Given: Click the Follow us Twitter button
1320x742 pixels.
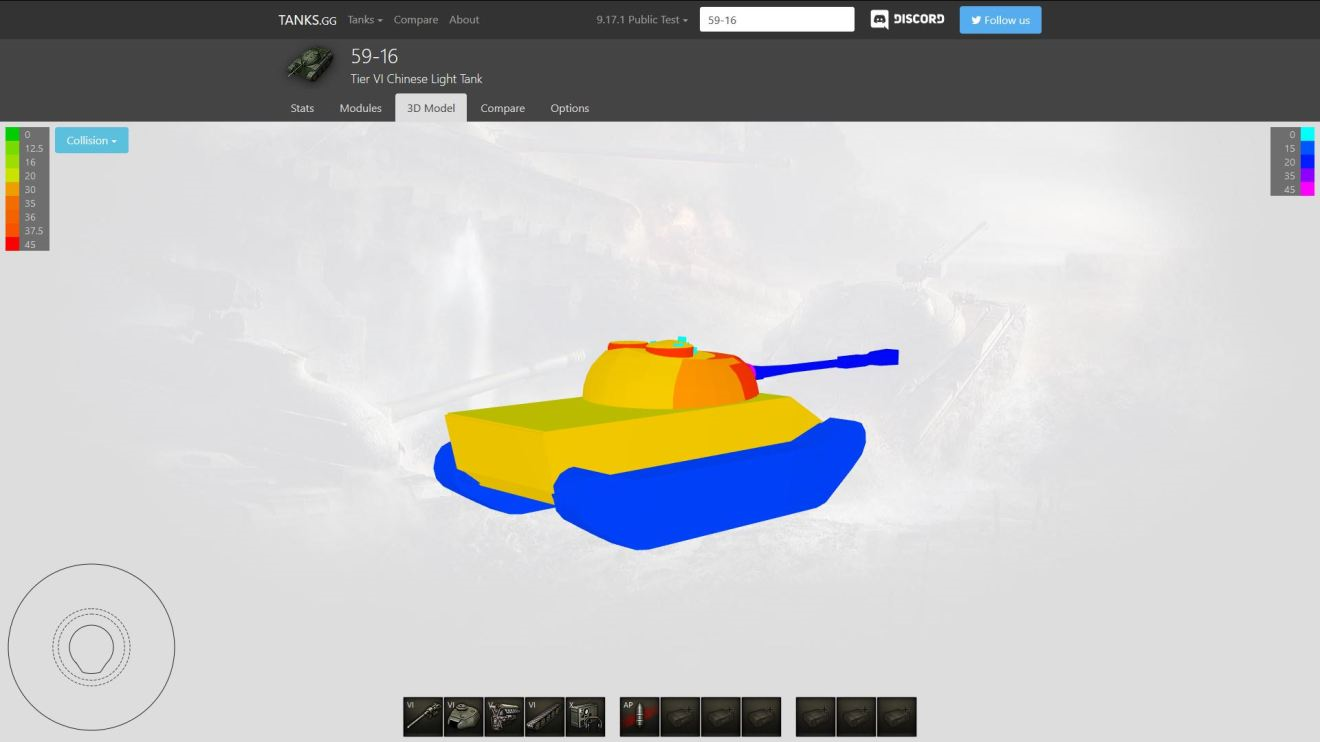Looking at the screenshot, I should point(1000,20).
